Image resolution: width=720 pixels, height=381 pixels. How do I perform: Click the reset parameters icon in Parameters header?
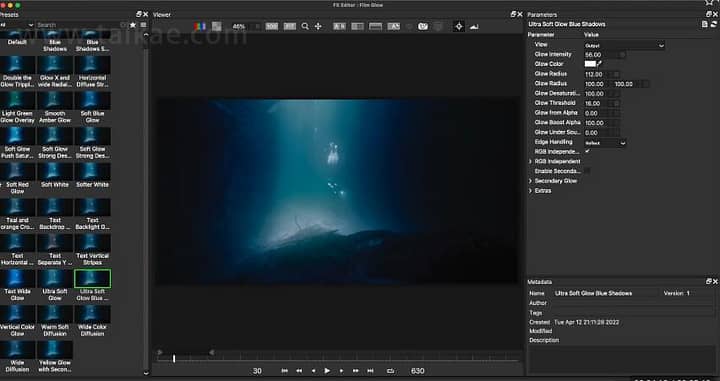pyautogui.click(x=714, y=24)
